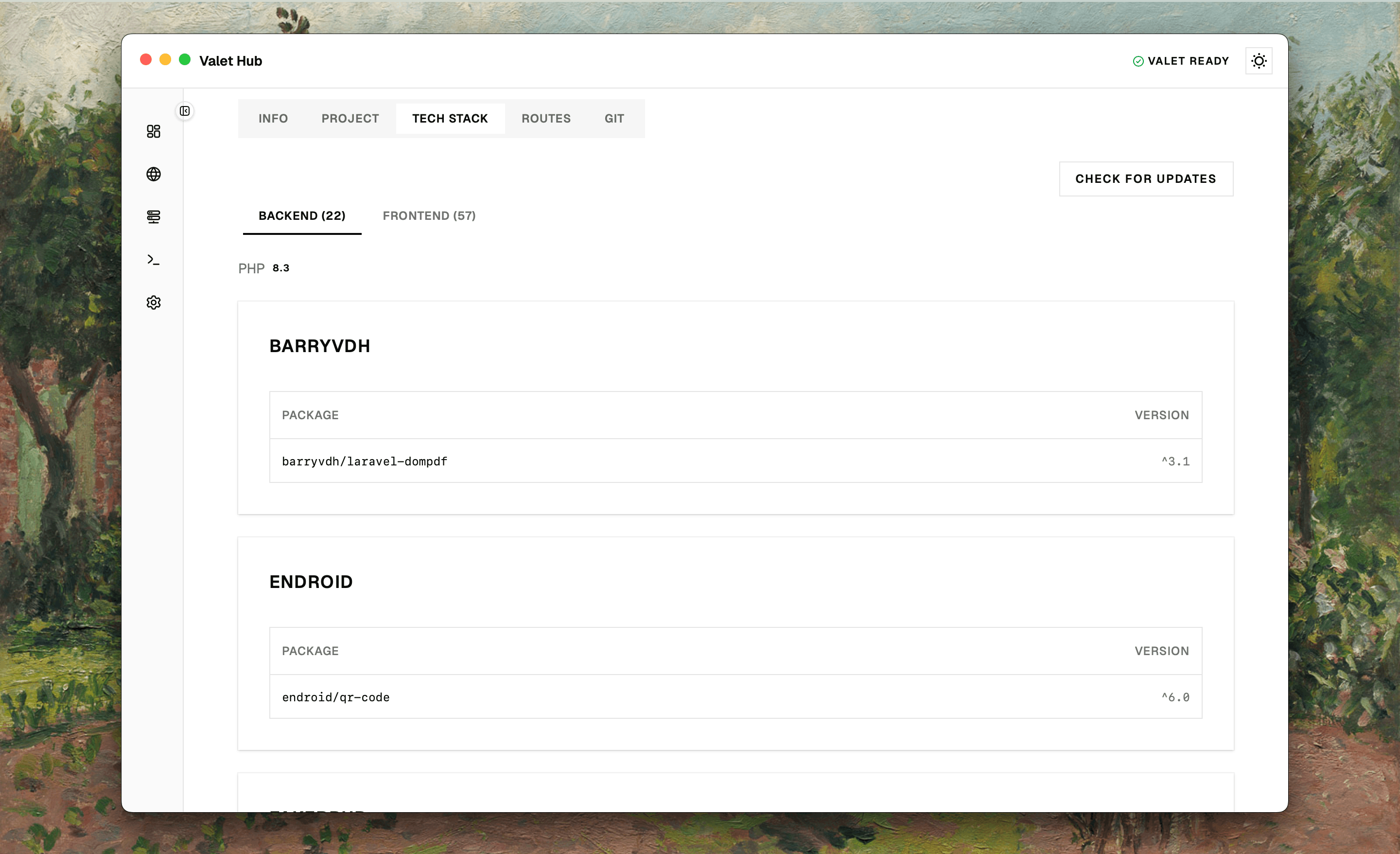Click the Valet Hub window title
This screenshot has width=1400, height=854.
tap(231, 61)
